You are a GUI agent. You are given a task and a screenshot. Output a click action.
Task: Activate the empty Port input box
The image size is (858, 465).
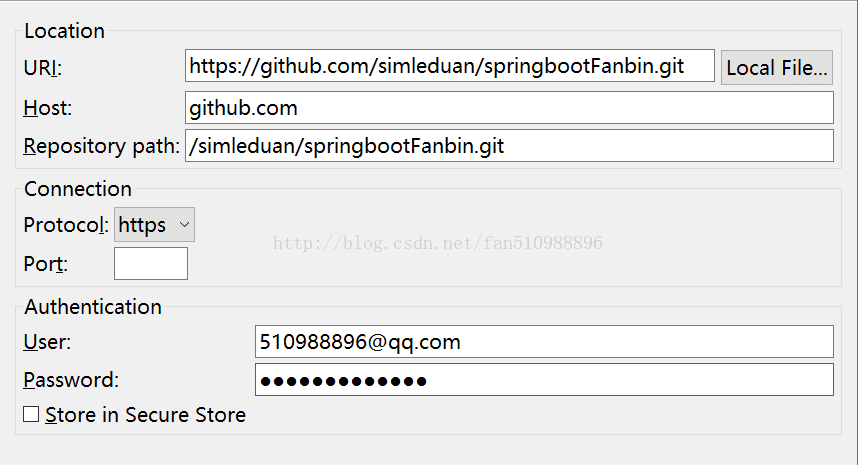[x=151, y=264]
